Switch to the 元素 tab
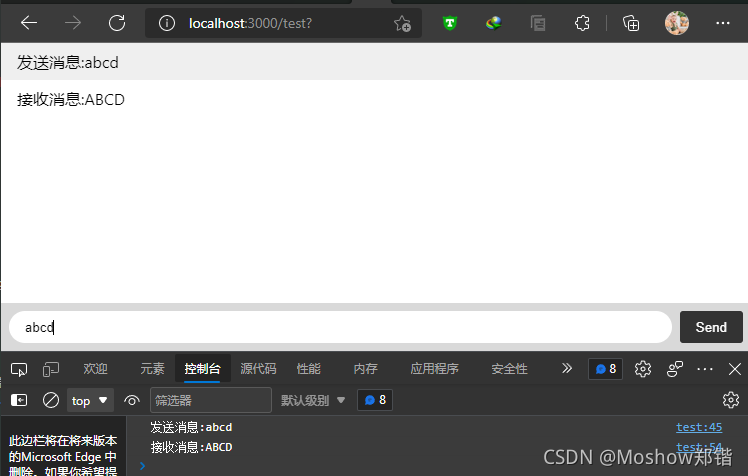748x476 pixels. point(152,369)
